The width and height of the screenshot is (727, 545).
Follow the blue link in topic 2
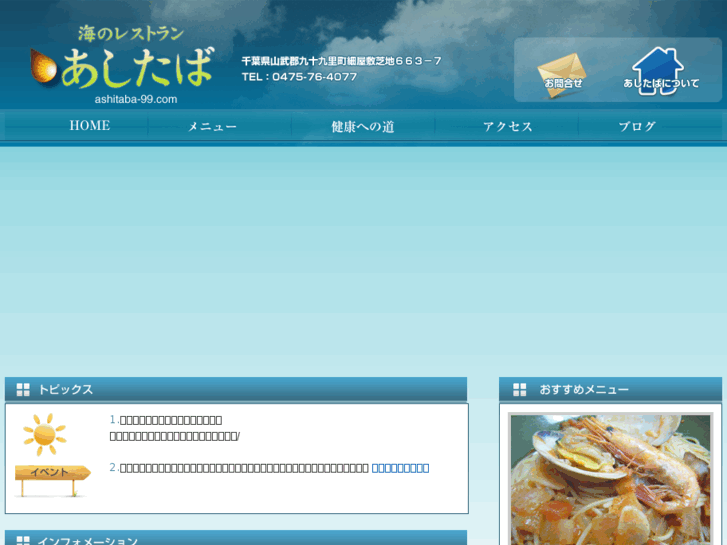point(400,468)
